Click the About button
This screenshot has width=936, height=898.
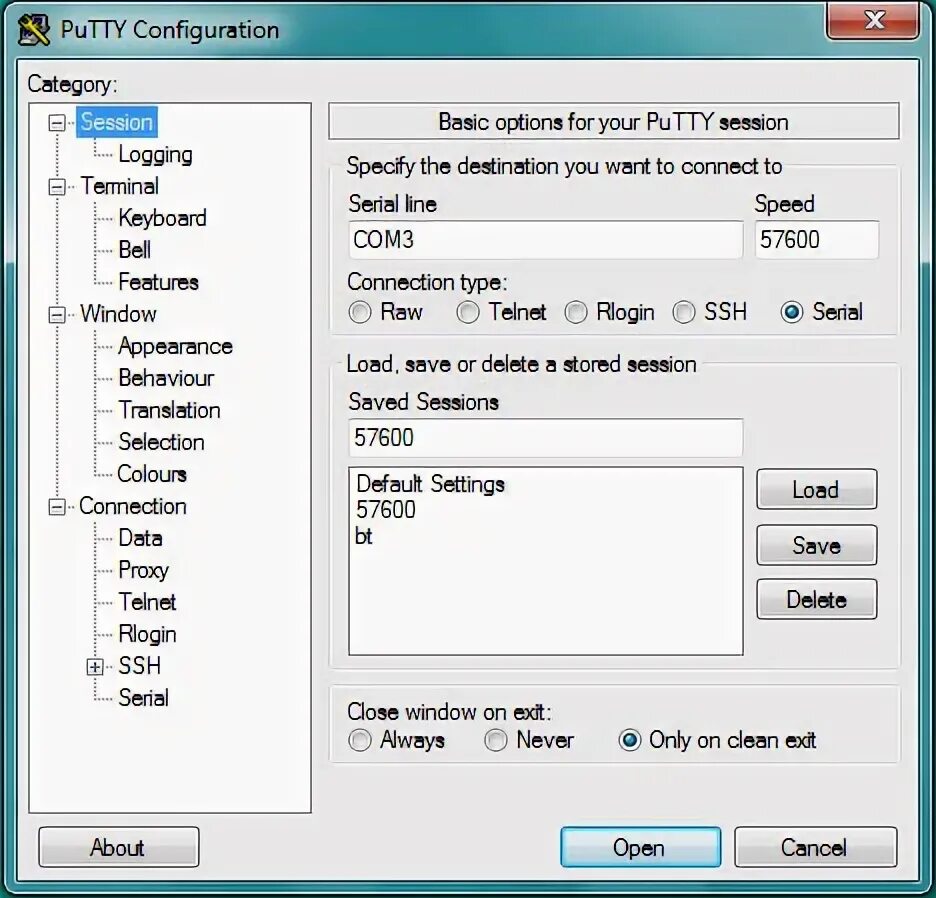119,847
